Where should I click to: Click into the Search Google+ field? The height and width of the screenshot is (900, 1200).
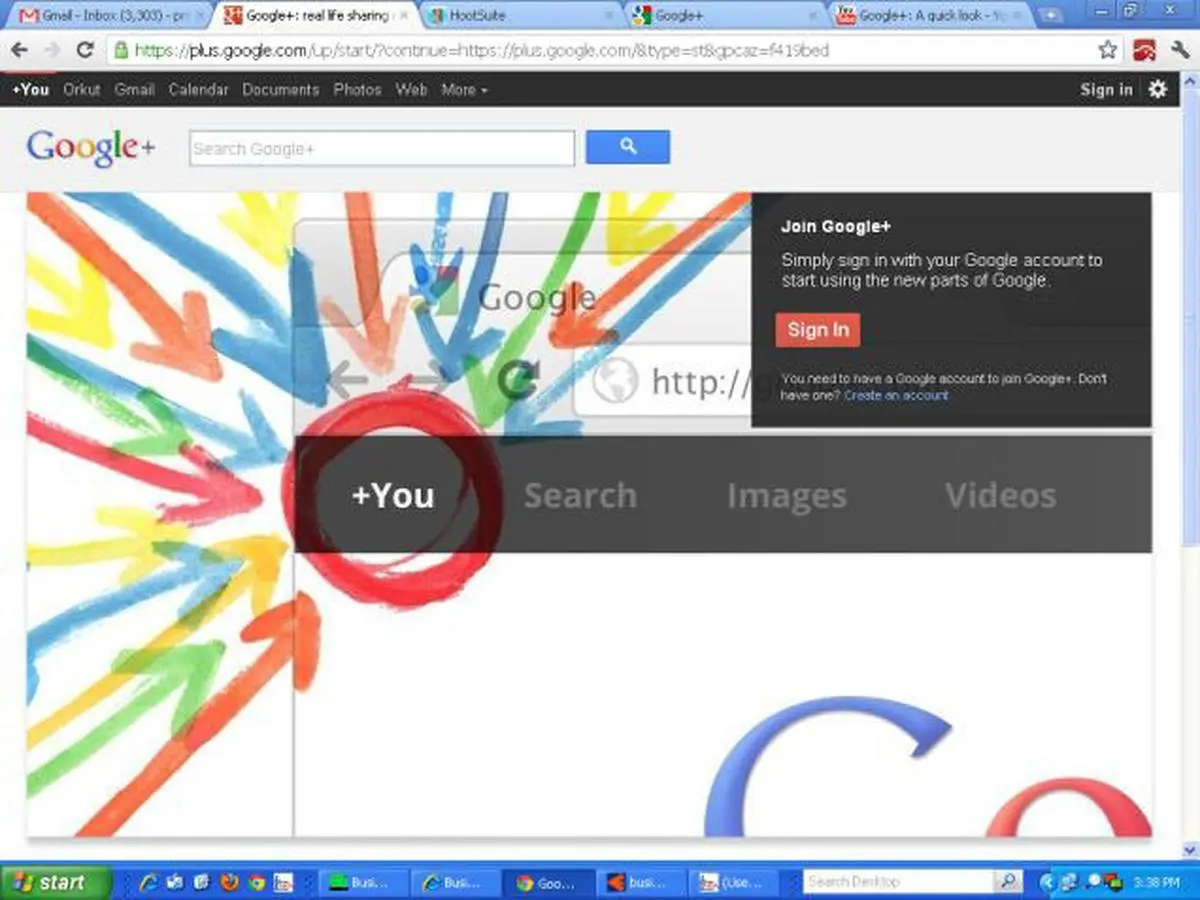(x=382, y=148)
